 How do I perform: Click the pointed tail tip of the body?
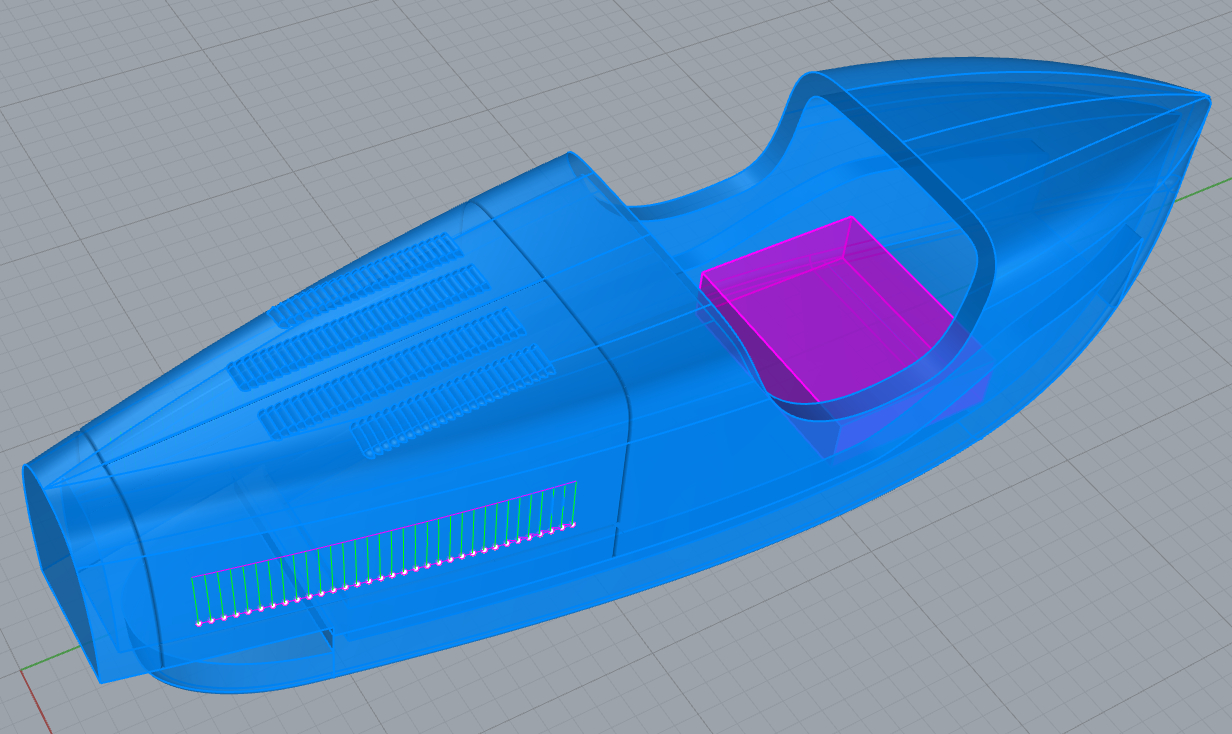tap(1206, 96)
